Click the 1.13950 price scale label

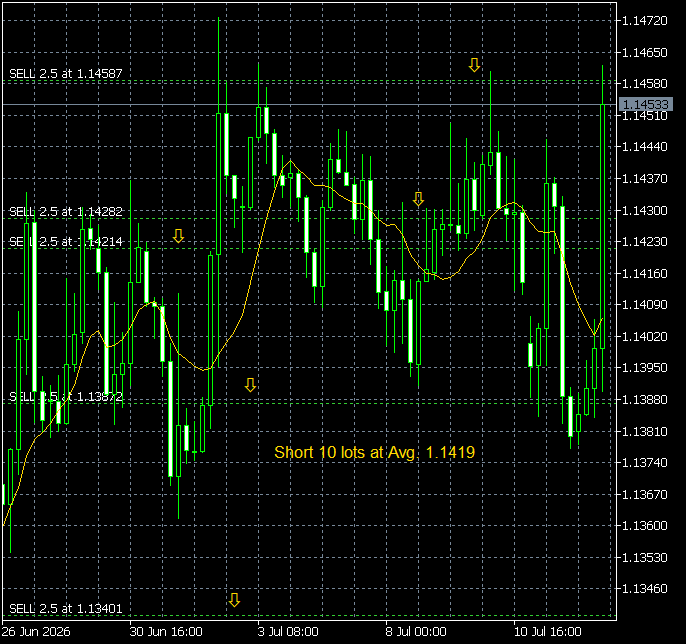pyautogui.click(x=644, y=368)
